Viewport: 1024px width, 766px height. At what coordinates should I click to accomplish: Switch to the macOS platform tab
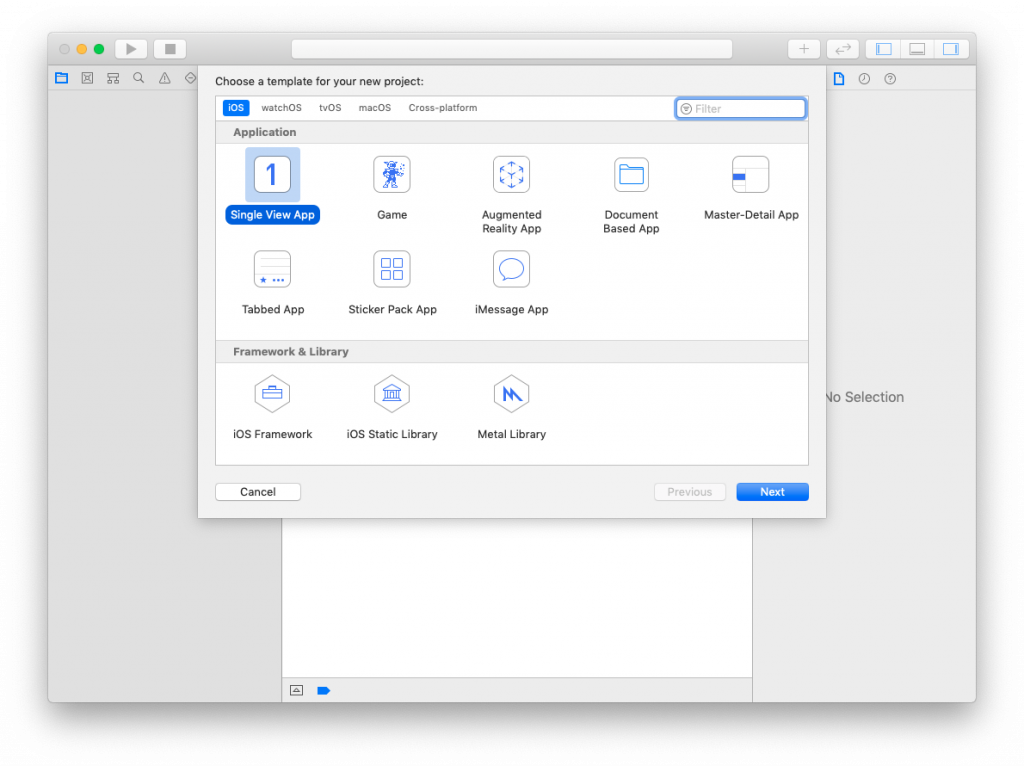pos(375,108)
